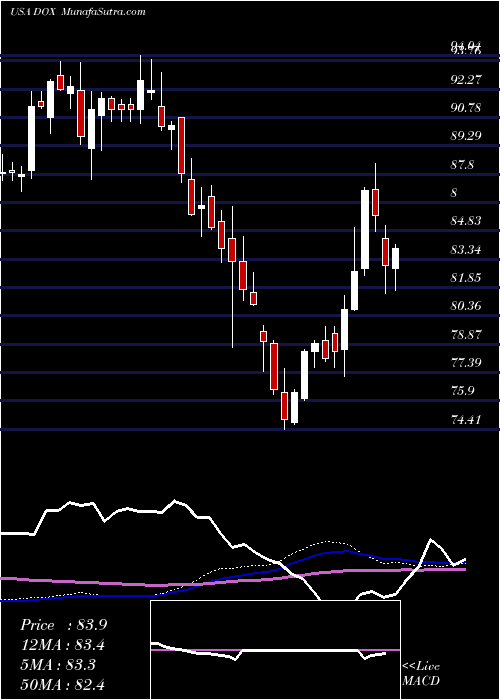Select the 83.34 price axis label

pos(466,250)
